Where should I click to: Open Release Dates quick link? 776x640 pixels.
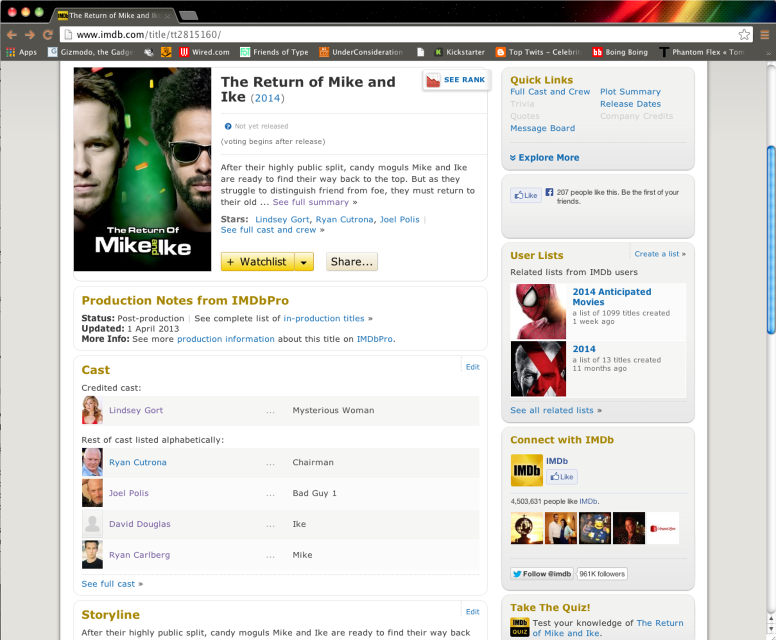630,104
